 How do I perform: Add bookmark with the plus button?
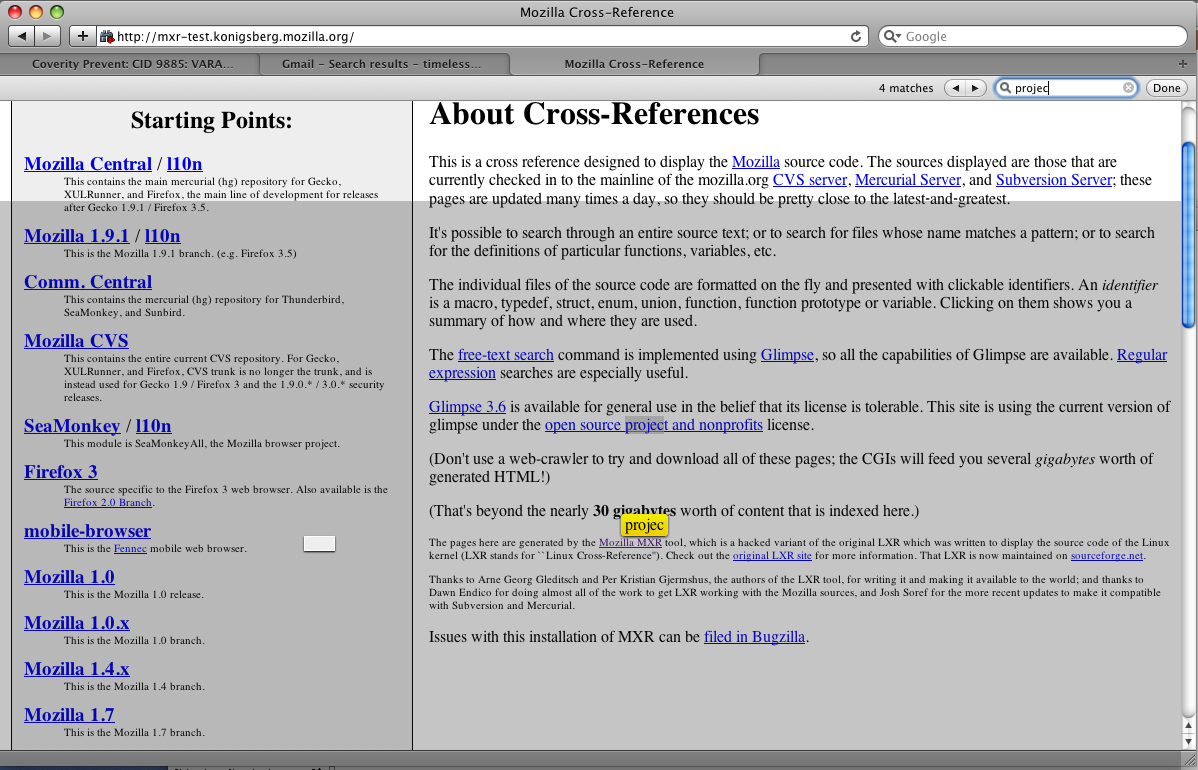tap(83, 36)
